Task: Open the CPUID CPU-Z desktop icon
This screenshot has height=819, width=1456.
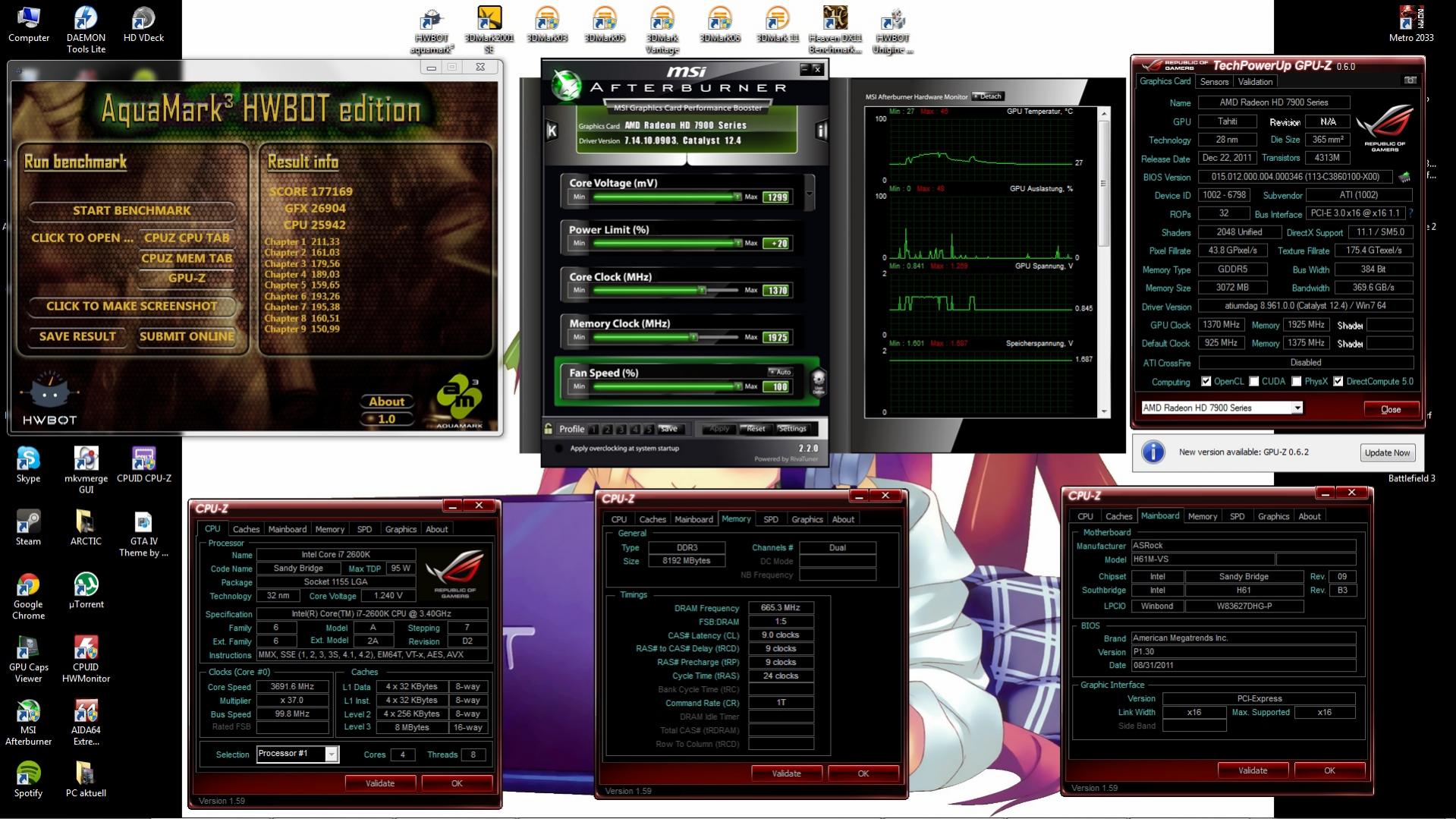Action: click(x=143, y=465)
